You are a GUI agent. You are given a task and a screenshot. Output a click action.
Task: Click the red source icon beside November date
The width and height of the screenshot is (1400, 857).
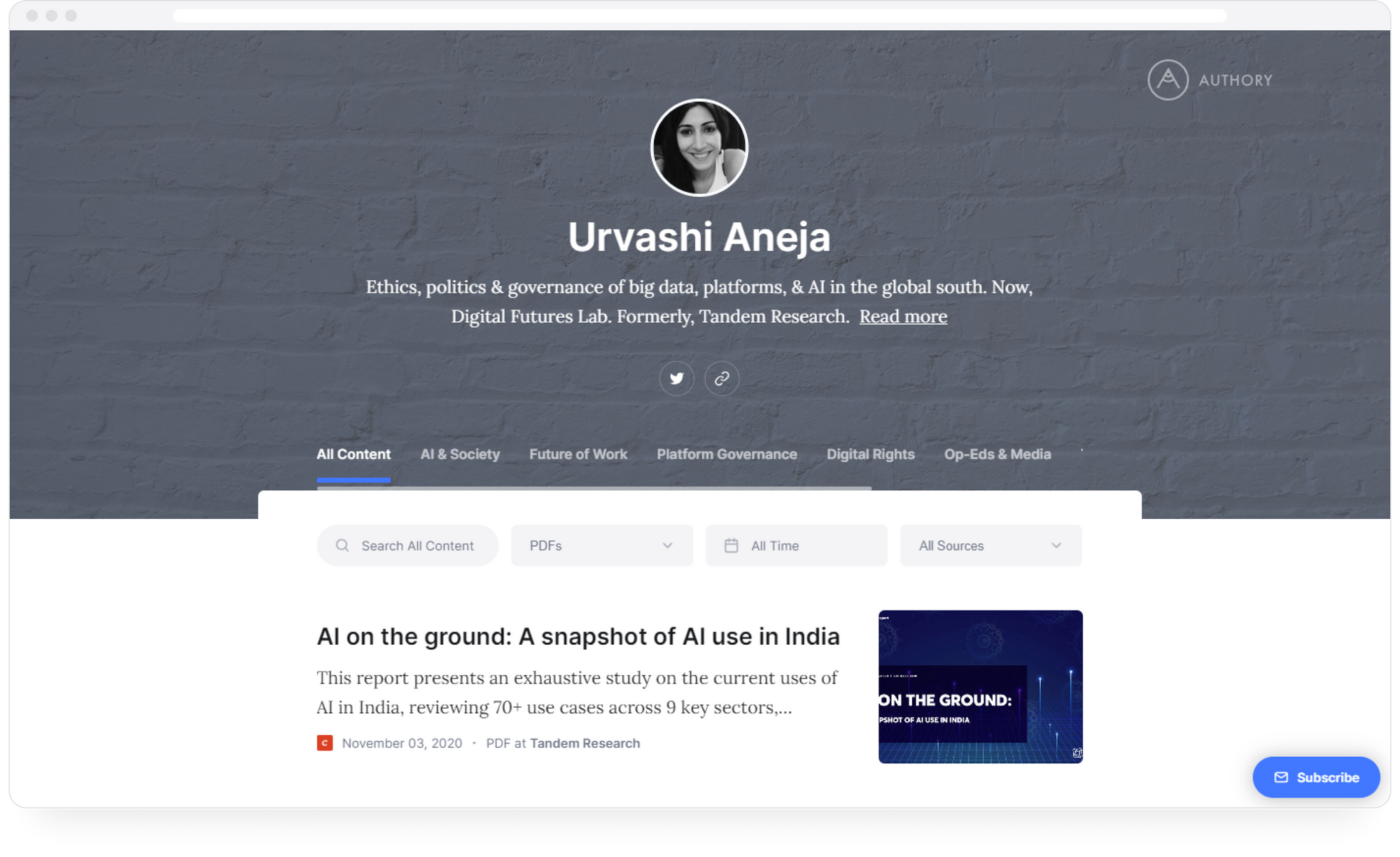pyautogui.click(x=325, y=743)
